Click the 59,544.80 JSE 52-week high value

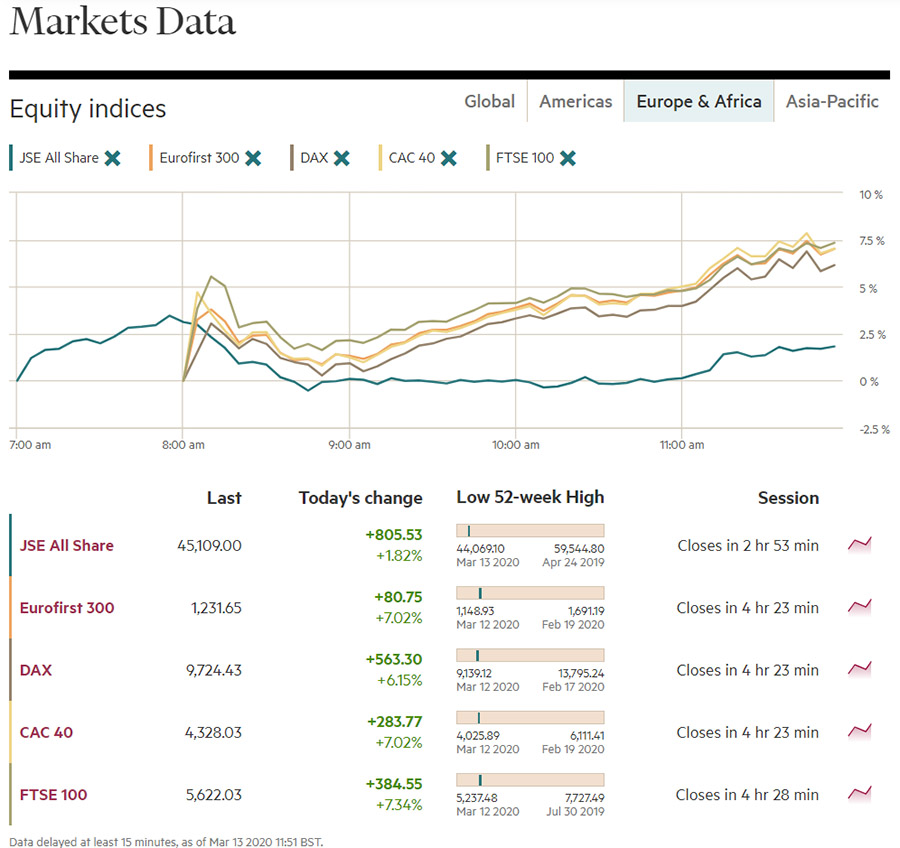pyautogui.click(x=579, y=548)
